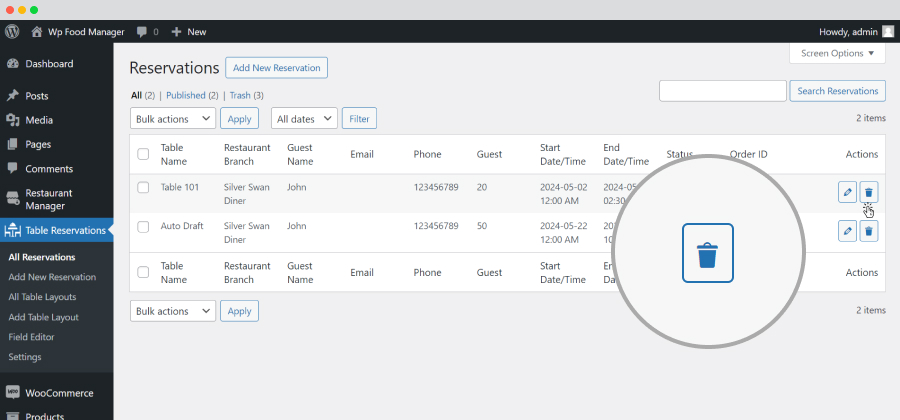The image size is (900, 420).
Task: Click Add New Reservation button
Action: (277, 68)
